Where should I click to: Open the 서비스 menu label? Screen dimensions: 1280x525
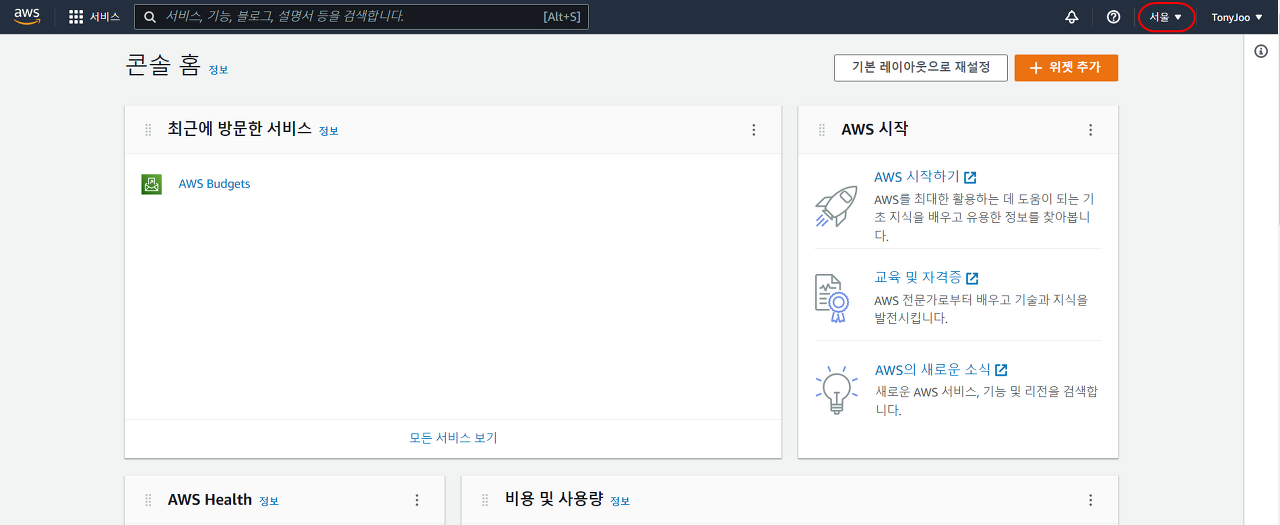[x=105, y=17]
